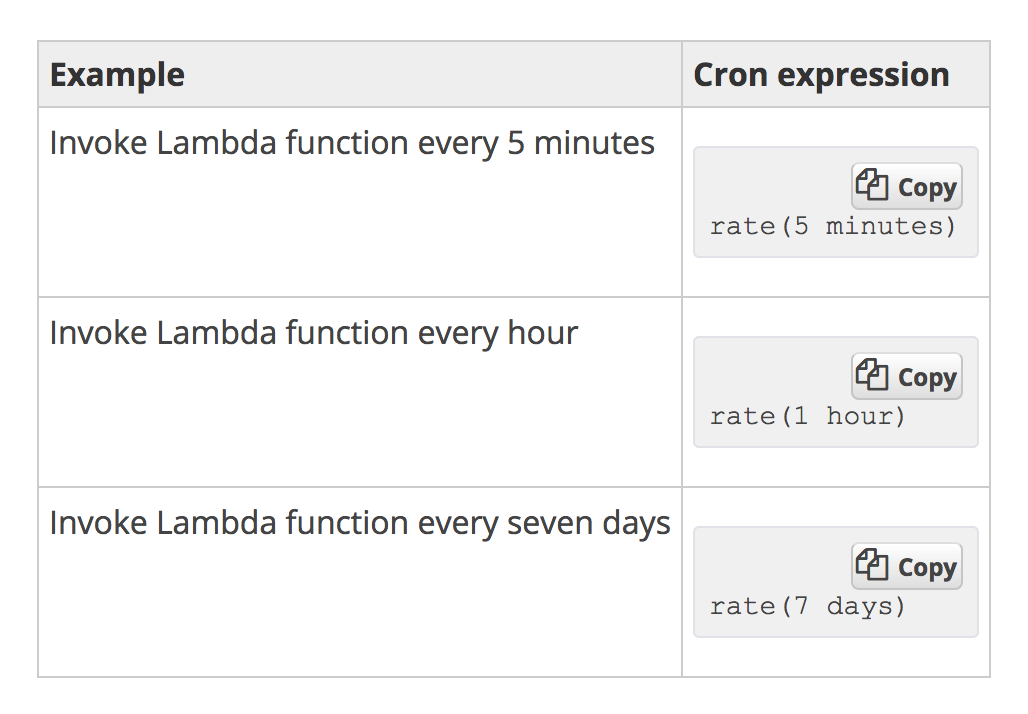Click the copy icon for rate(5 minutes)
The height and width of the screenshot is (714, 1028).
pos(872,185)
